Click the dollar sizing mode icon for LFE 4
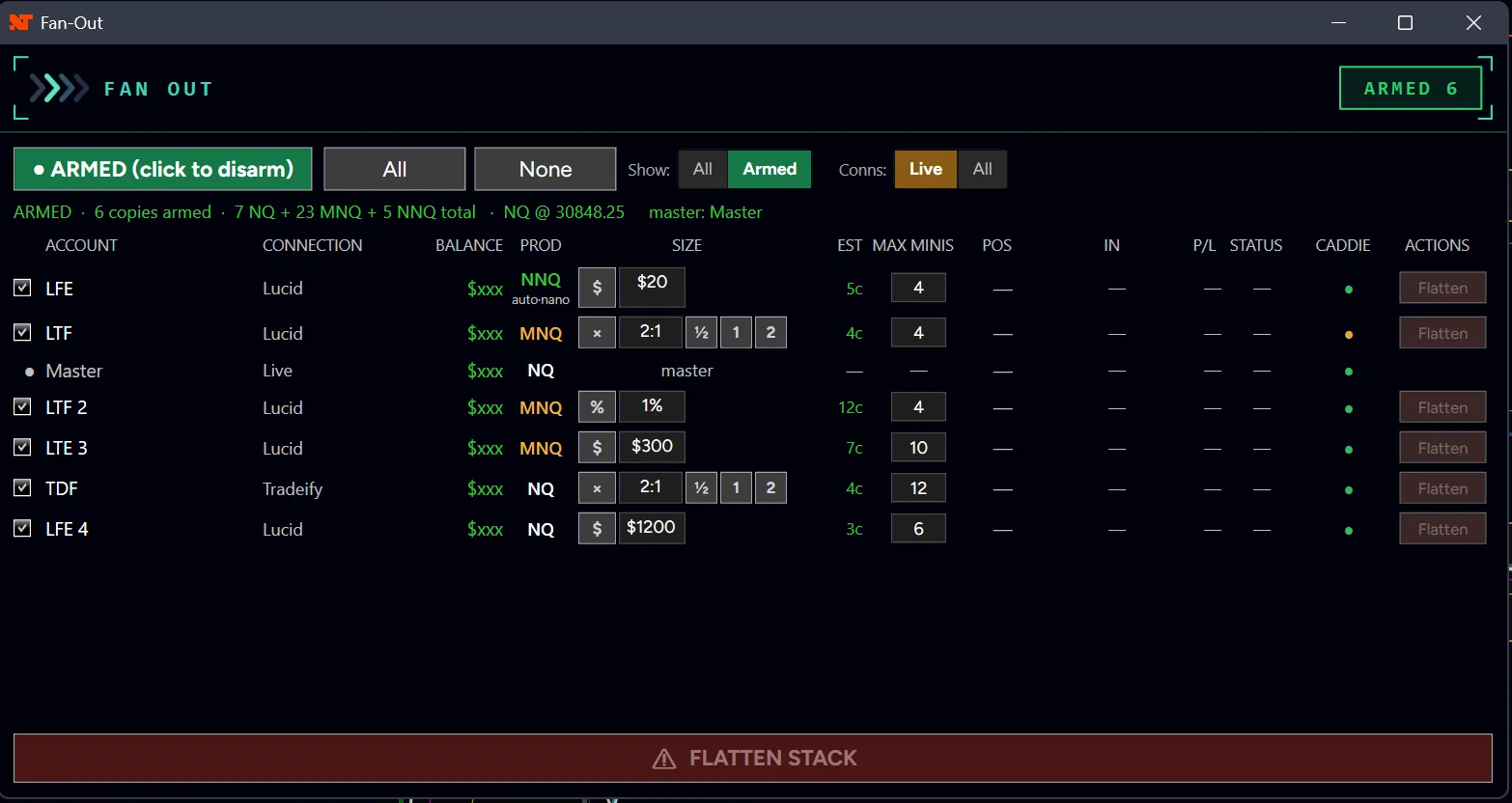The height and width of the screenshot is (803, 1512). (597, 529)
